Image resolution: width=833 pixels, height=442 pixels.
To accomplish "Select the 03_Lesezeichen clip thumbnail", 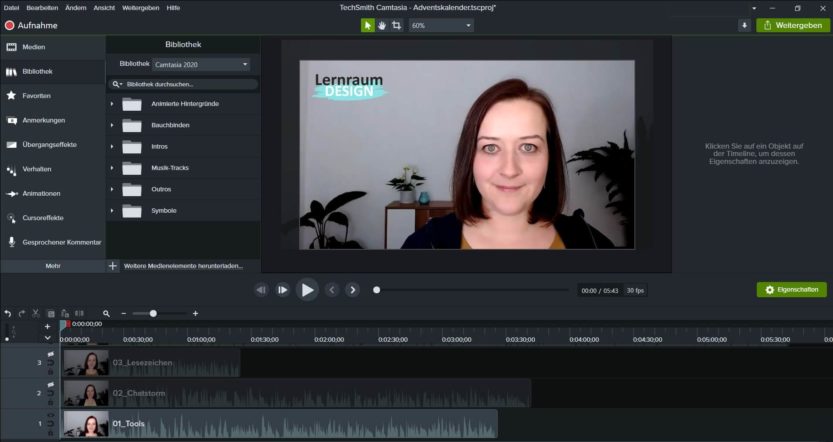I will click(86, 363).
